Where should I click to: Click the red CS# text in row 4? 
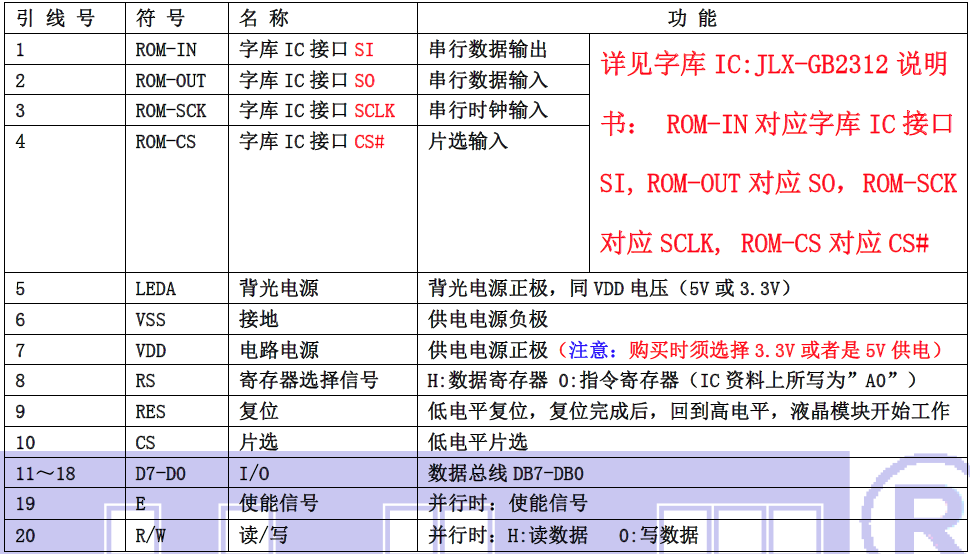point(370,142)
